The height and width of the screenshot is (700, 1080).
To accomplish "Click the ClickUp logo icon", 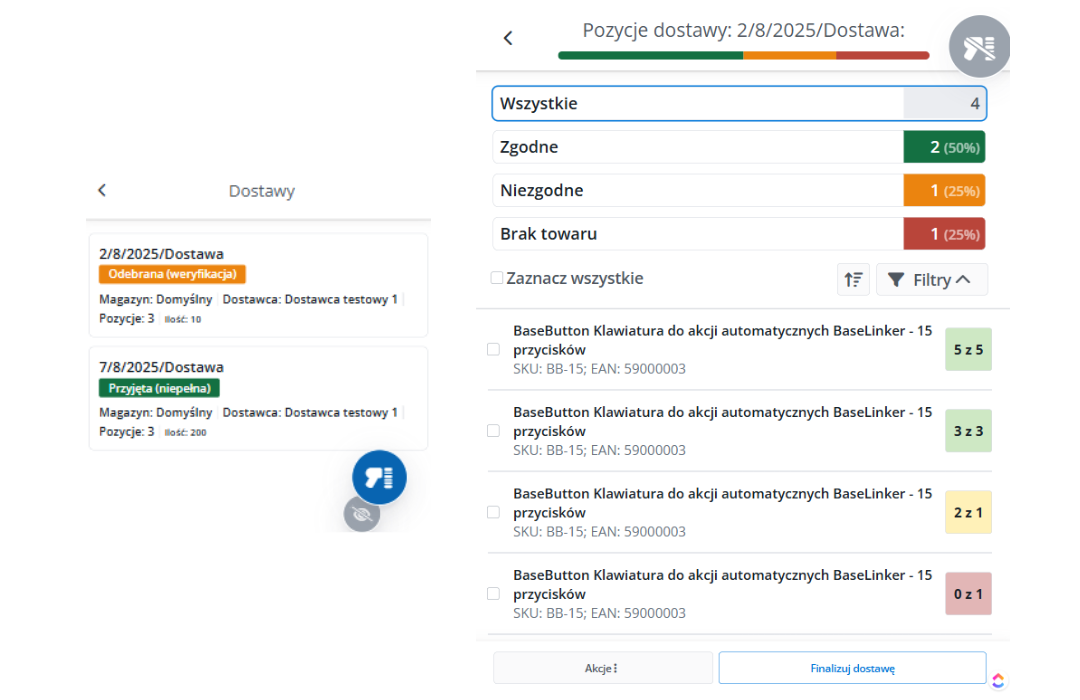I will (x=997, y=681).
